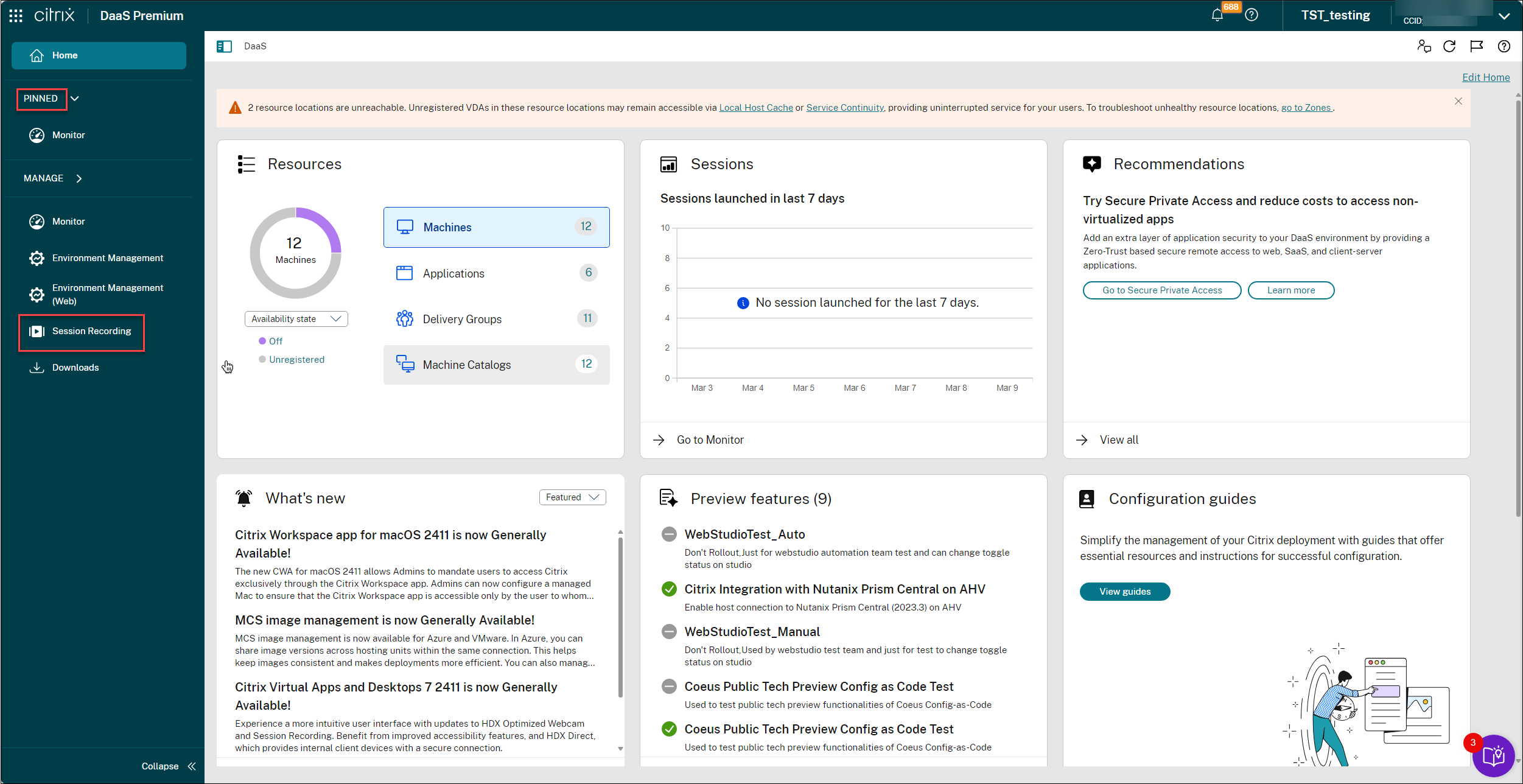Click the help question mark icon
This screenshot has height=784, width=1523.
pyautogui.click(x=1252, y=15)
